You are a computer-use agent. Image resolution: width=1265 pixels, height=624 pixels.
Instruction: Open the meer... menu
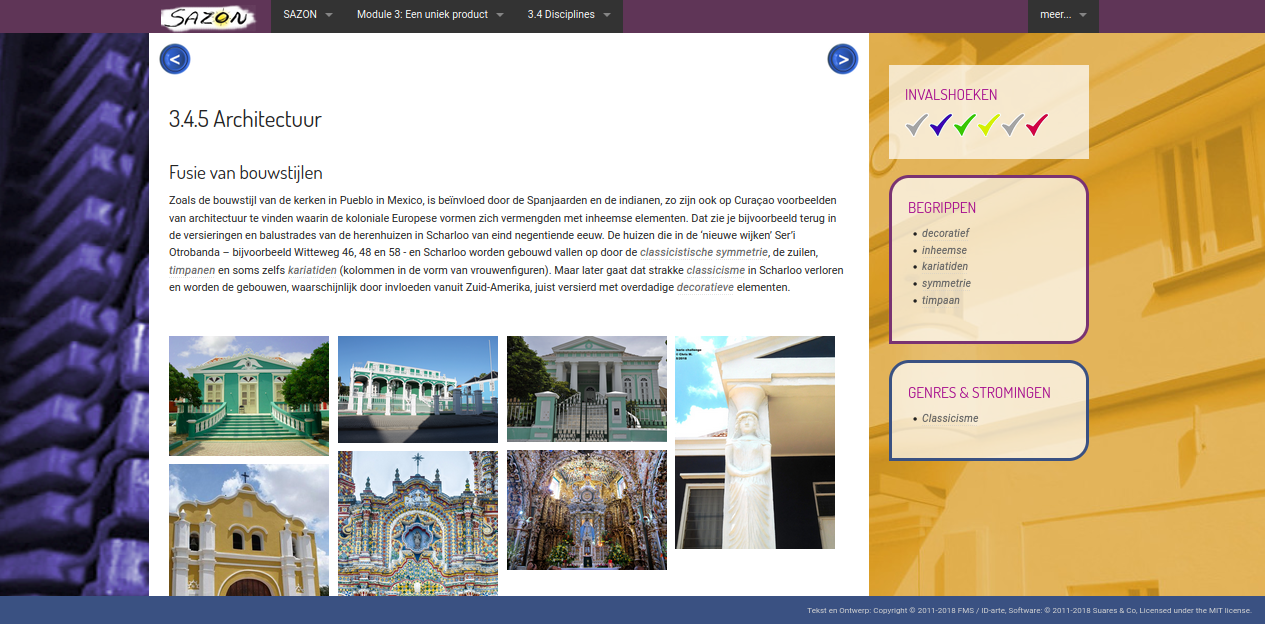tap(1063, 15)
